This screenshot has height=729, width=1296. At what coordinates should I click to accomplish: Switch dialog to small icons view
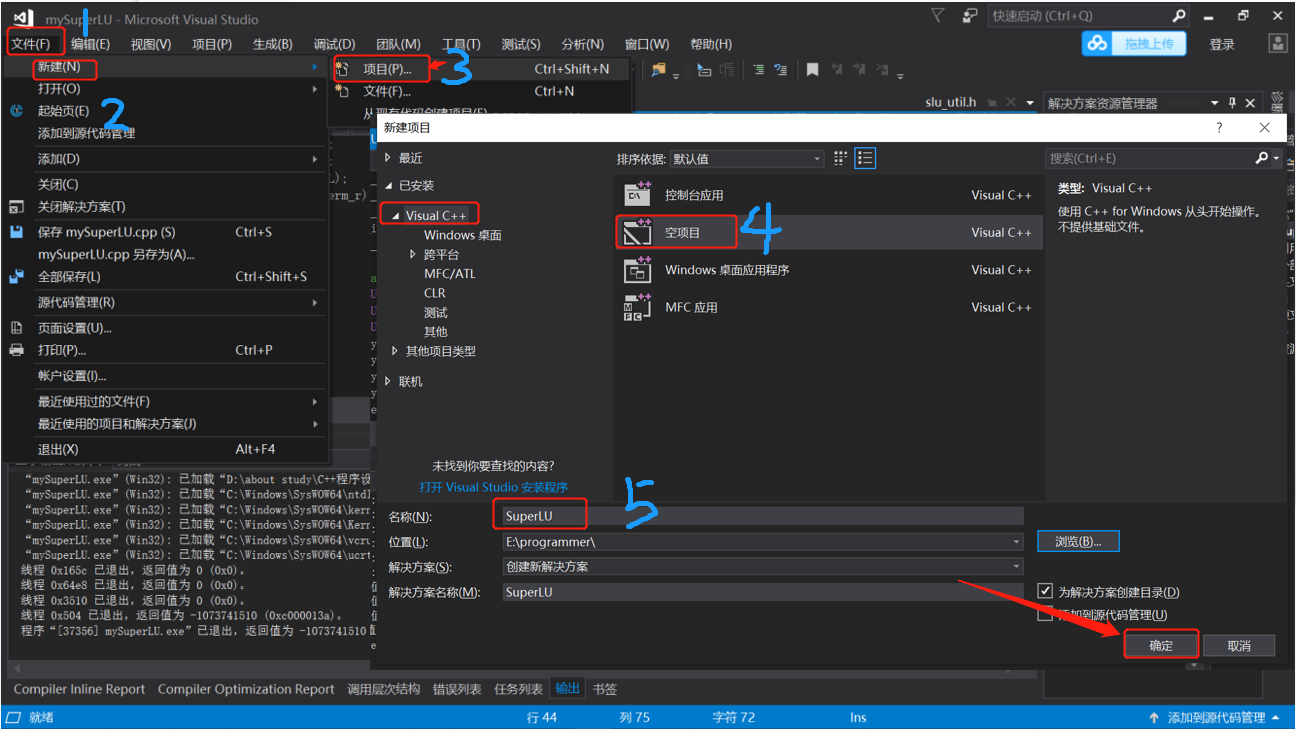point(840,158)
